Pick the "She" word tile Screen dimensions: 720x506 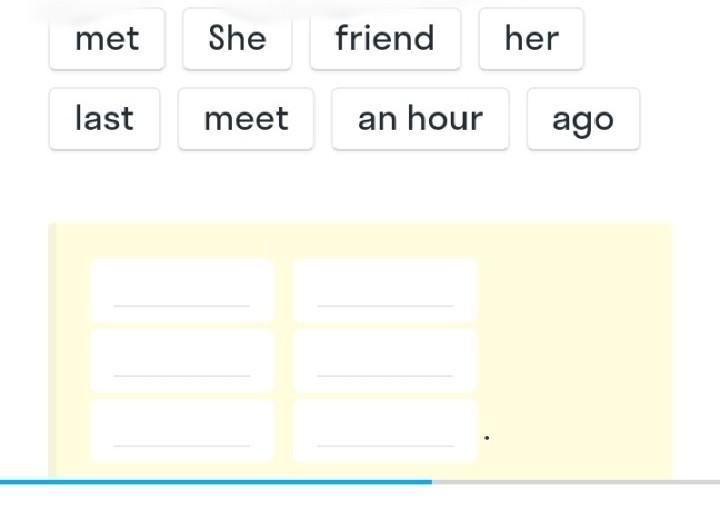(x=237, y=39)
